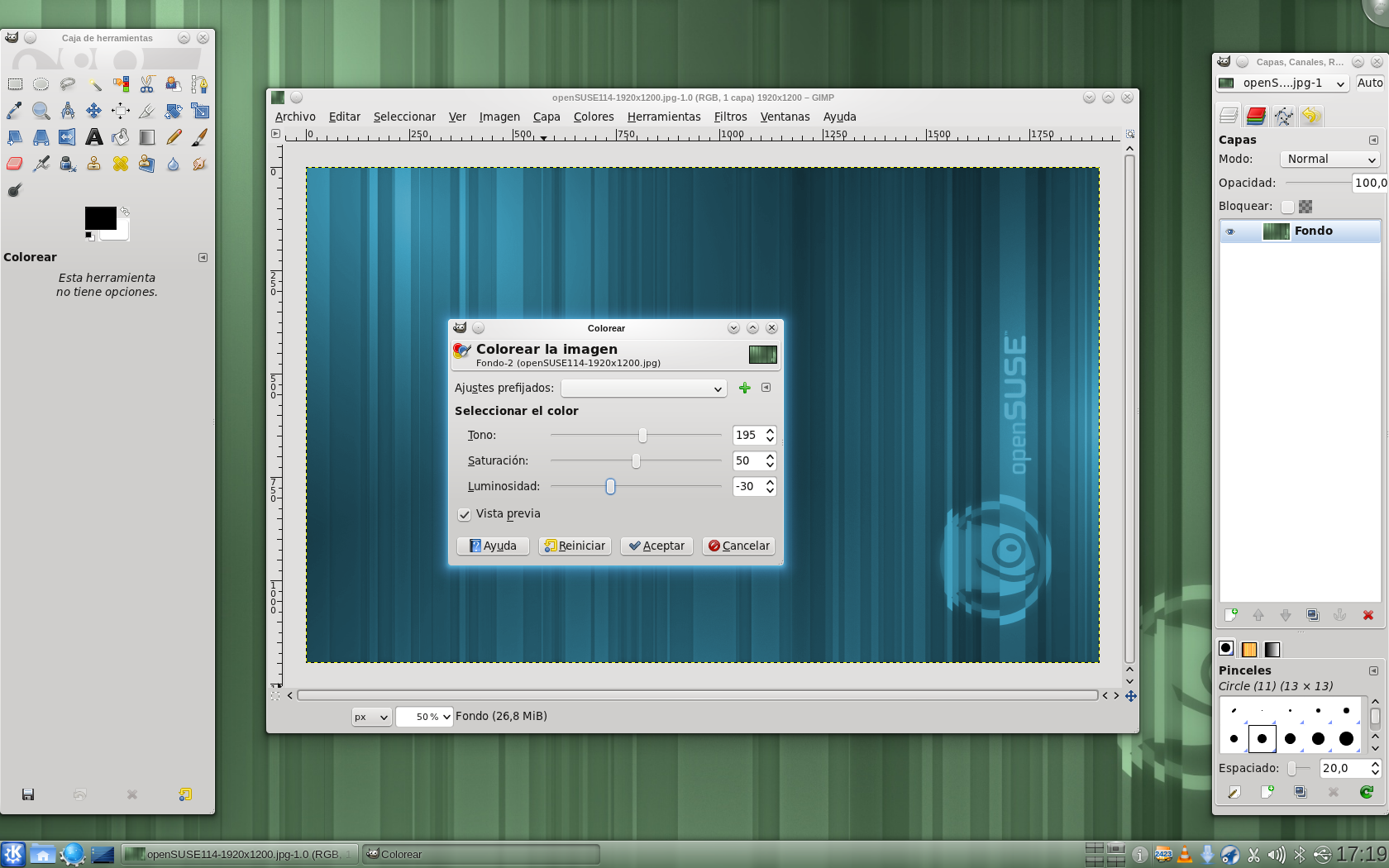Enable the Bloquear pixels checkbox

[x=1287, y=207]
